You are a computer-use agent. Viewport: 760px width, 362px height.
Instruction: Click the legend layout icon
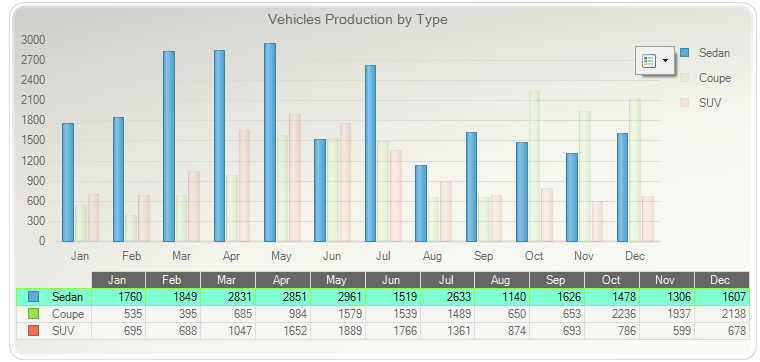[x=649, y=61]
